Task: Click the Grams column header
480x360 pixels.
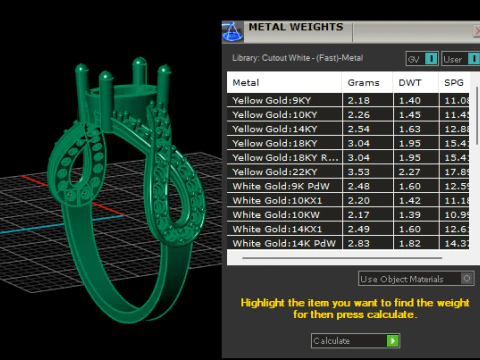Action: (367, 82)
